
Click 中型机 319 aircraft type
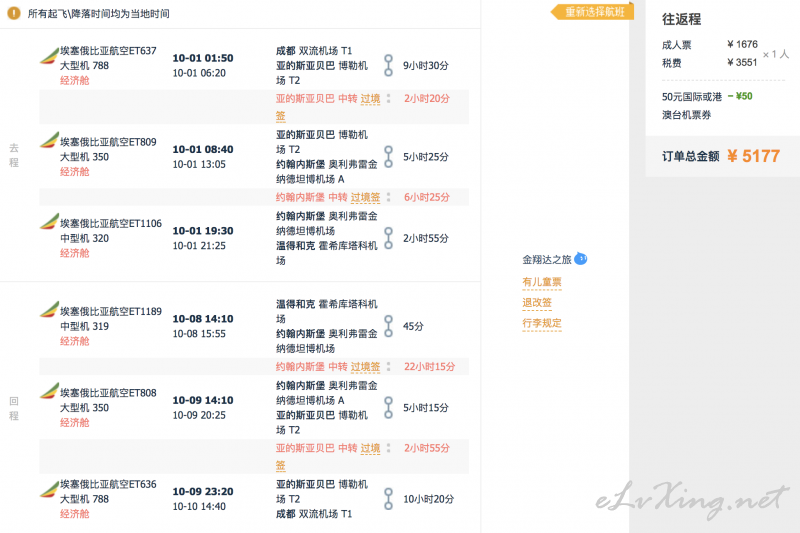pos(84,326)
